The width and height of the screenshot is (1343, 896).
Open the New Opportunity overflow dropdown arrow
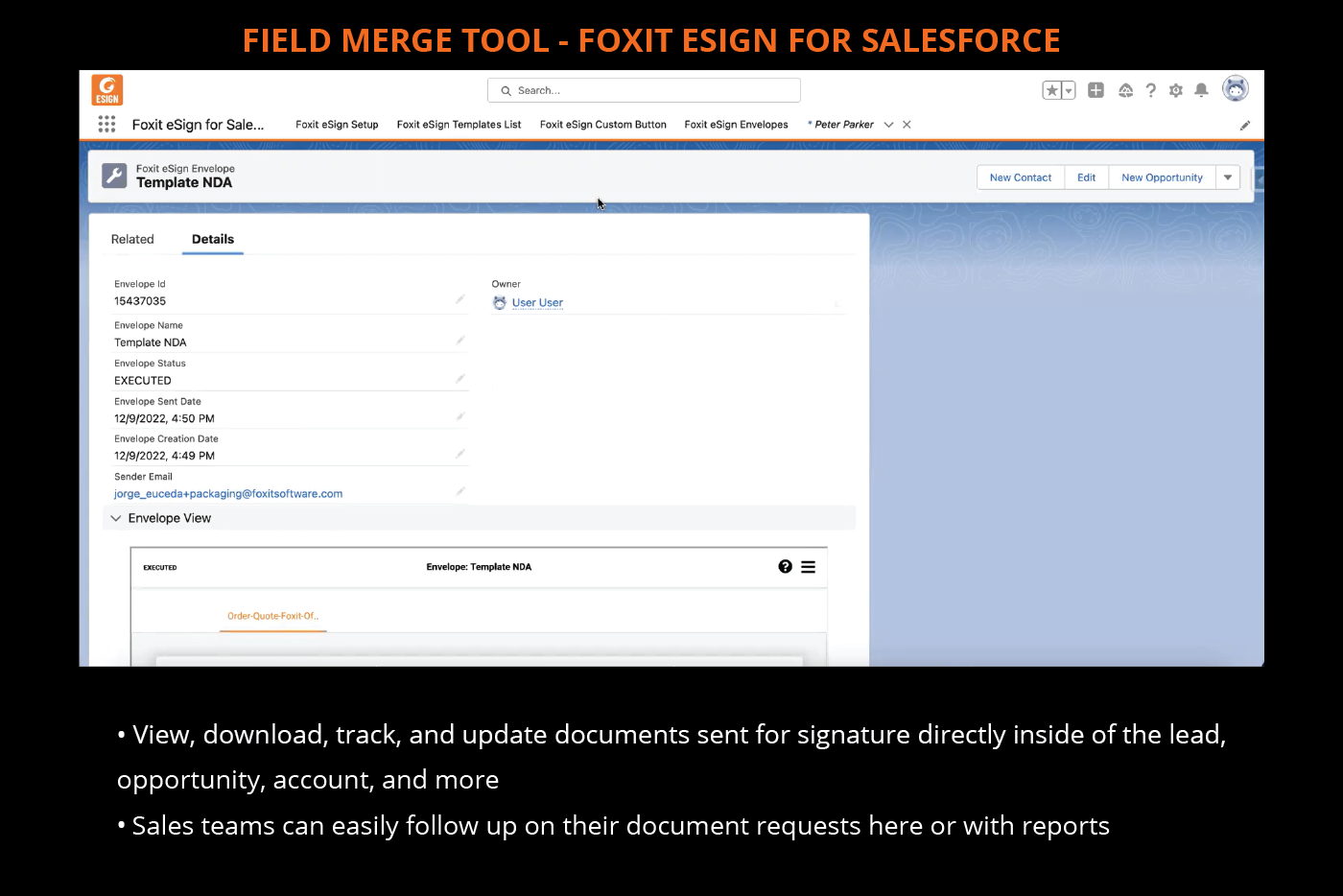[1228, 177]
